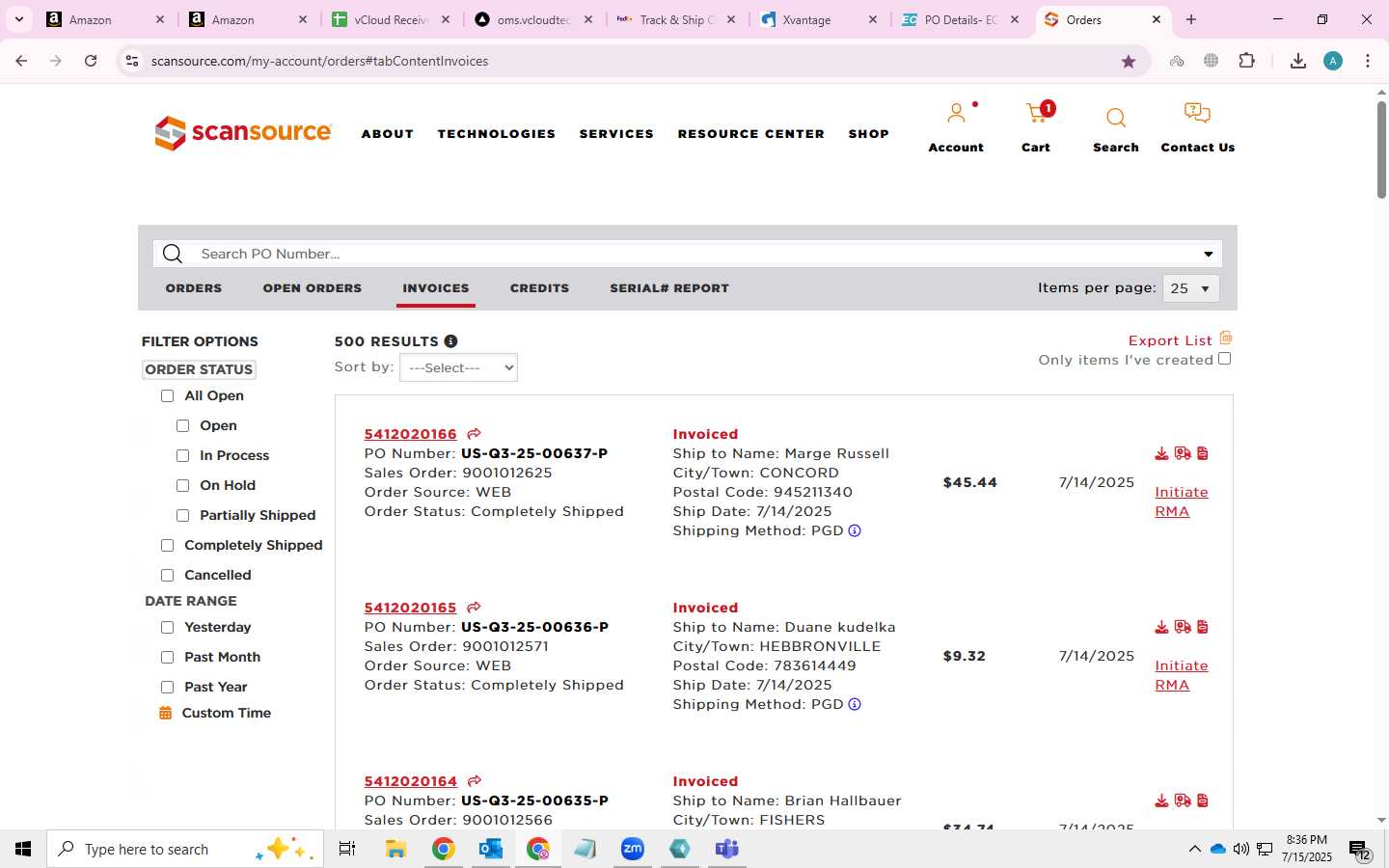Click share arrow beside invoice 5412020165
Viewport: 1389px width, 868px height.
click(x=474, y=608)
